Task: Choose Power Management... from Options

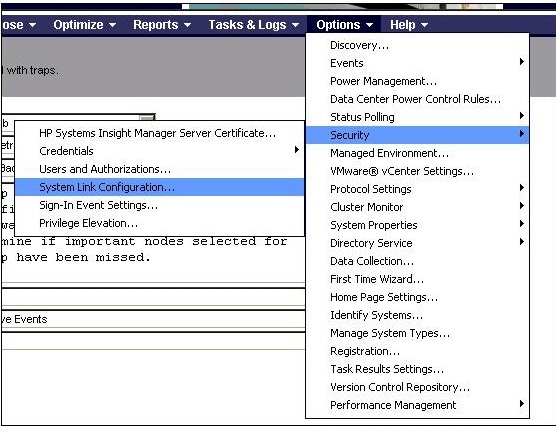Action: (417, 81)
